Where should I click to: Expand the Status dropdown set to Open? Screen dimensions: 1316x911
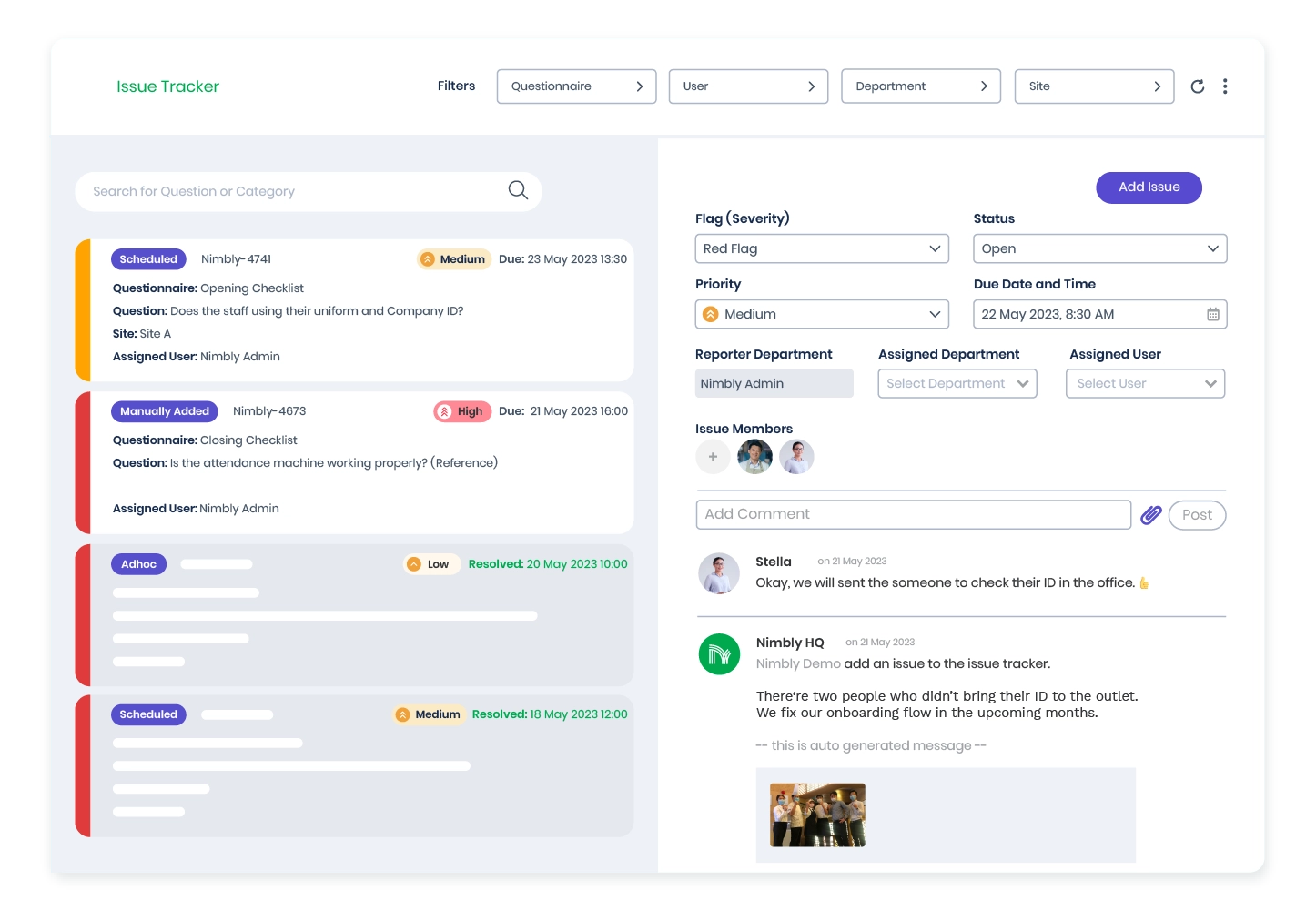(x=1099, y=248)
